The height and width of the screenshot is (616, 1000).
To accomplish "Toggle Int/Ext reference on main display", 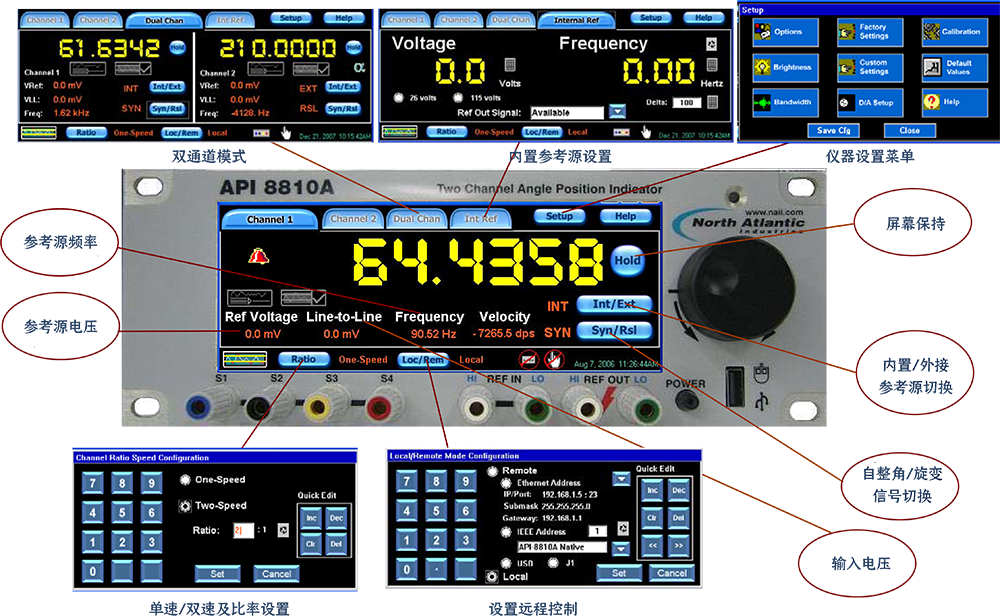I will point(615,304).
